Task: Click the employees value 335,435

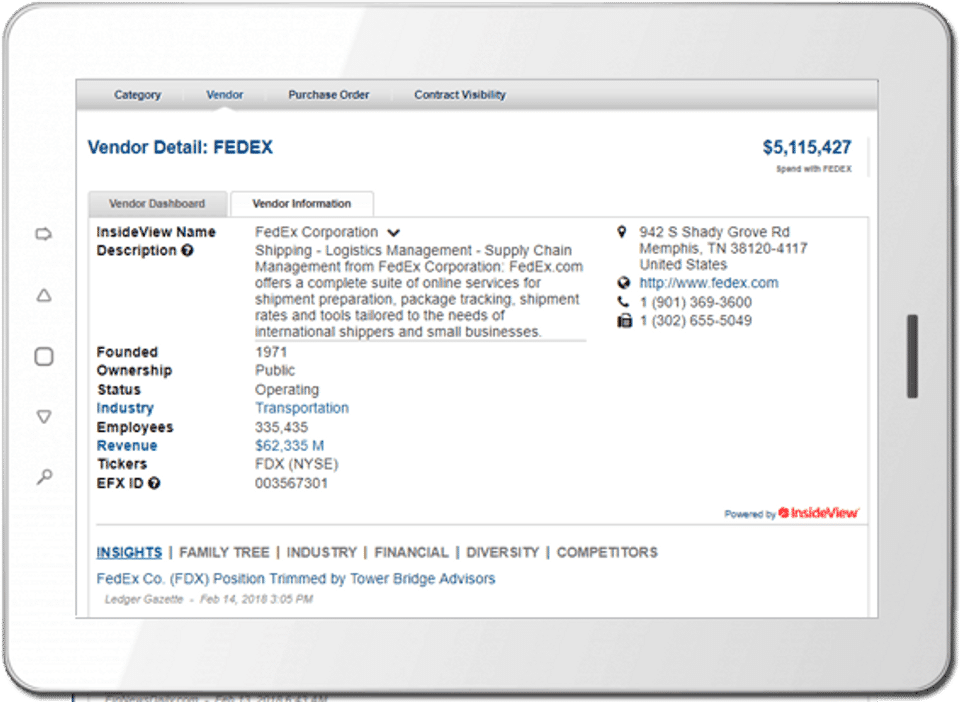Action: click(x=282, y=427)
